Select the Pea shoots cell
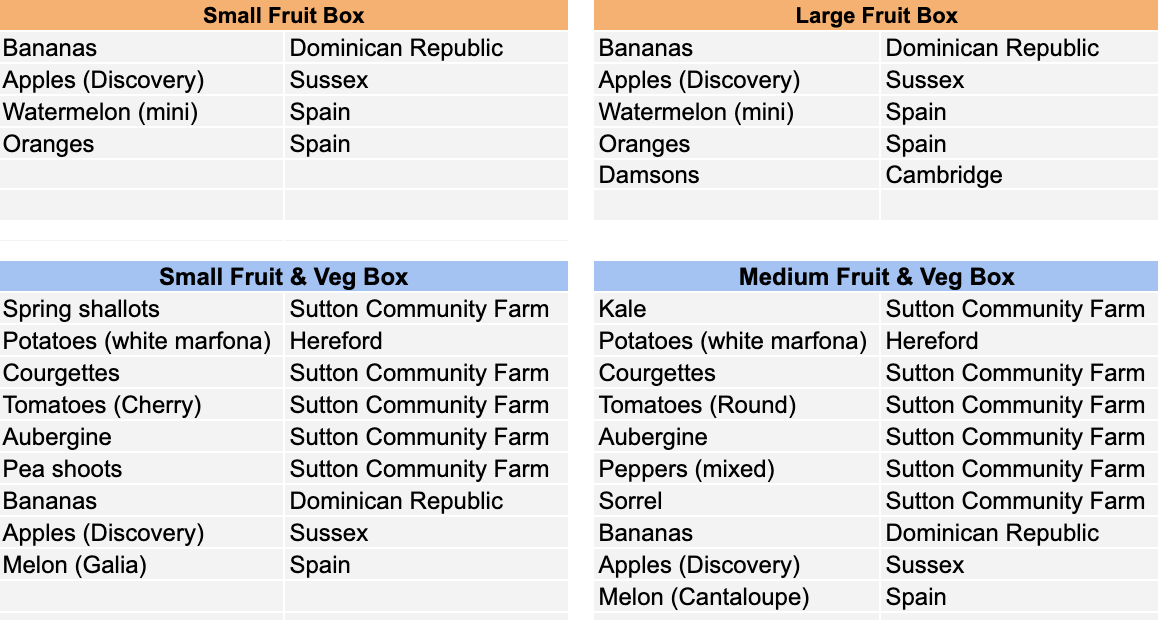The width and height of the screenshot is (1168, 620). coord(142,469)
